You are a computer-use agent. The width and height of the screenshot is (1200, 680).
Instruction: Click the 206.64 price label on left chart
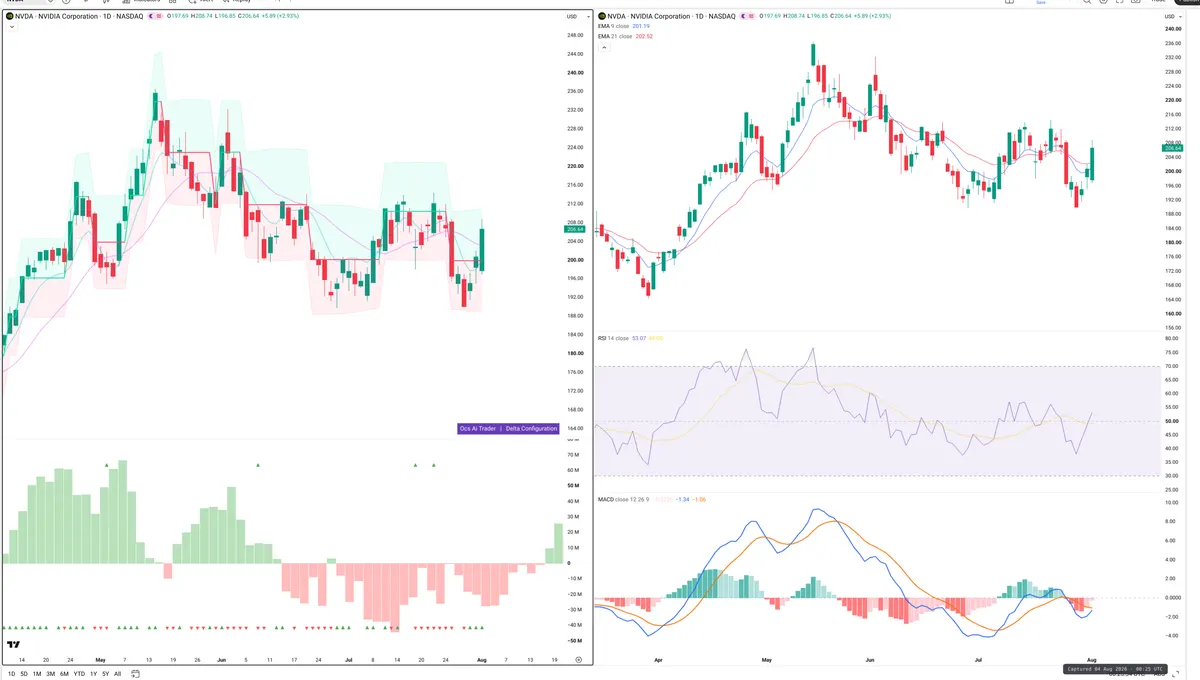point(574,229)
